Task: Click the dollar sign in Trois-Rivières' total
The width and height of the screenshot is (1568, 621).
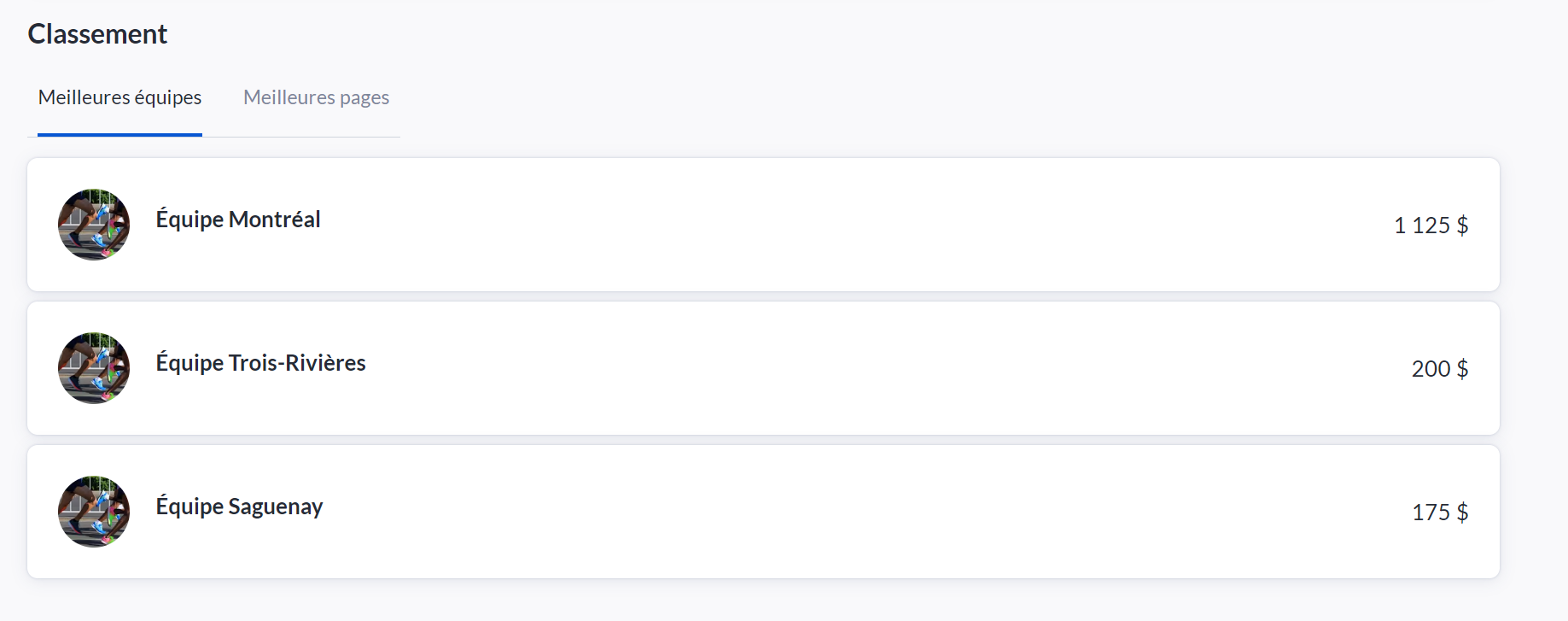Action: [1462, 369]
